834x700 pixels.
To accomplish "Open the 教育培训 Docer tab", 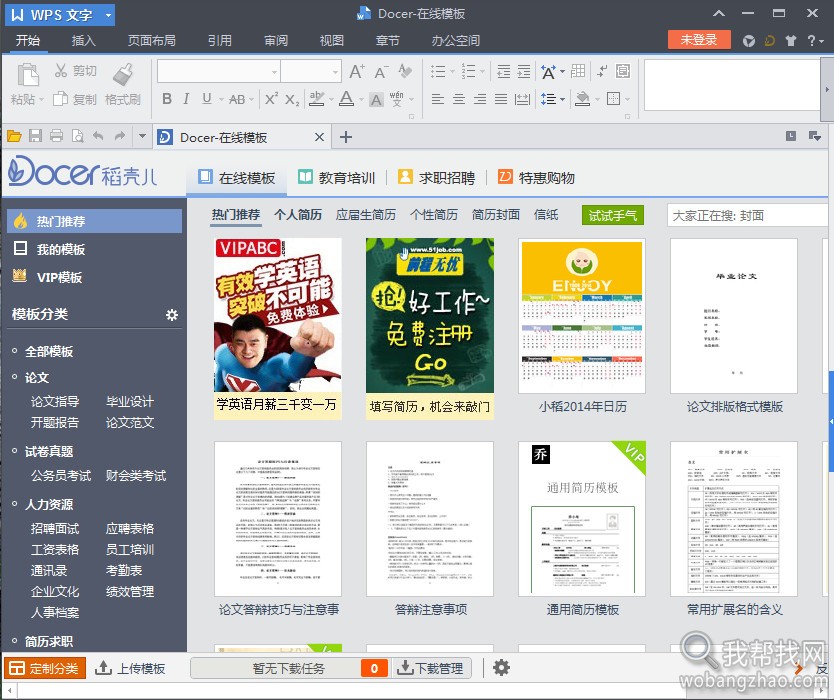I will click(336, 178).
